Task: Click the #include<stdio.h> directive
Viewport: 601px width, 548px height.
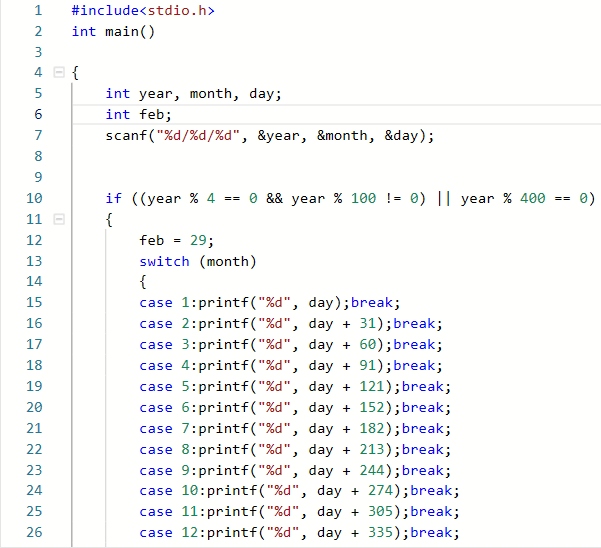Action: pyautogui.click(x=143, y=10)
